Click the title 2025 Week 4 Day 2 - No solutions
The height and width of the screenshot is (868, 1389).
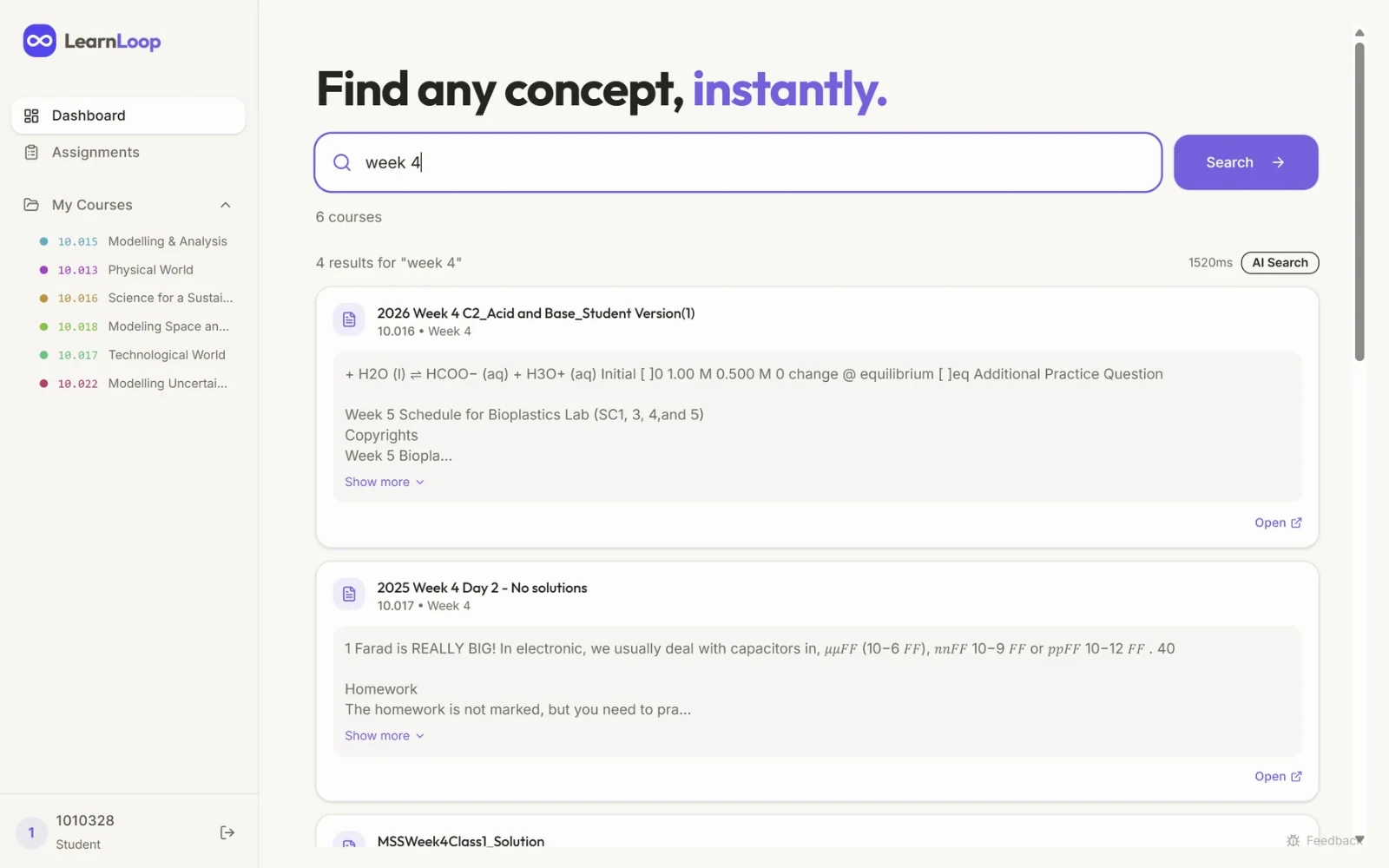click(x=482, y=588)
